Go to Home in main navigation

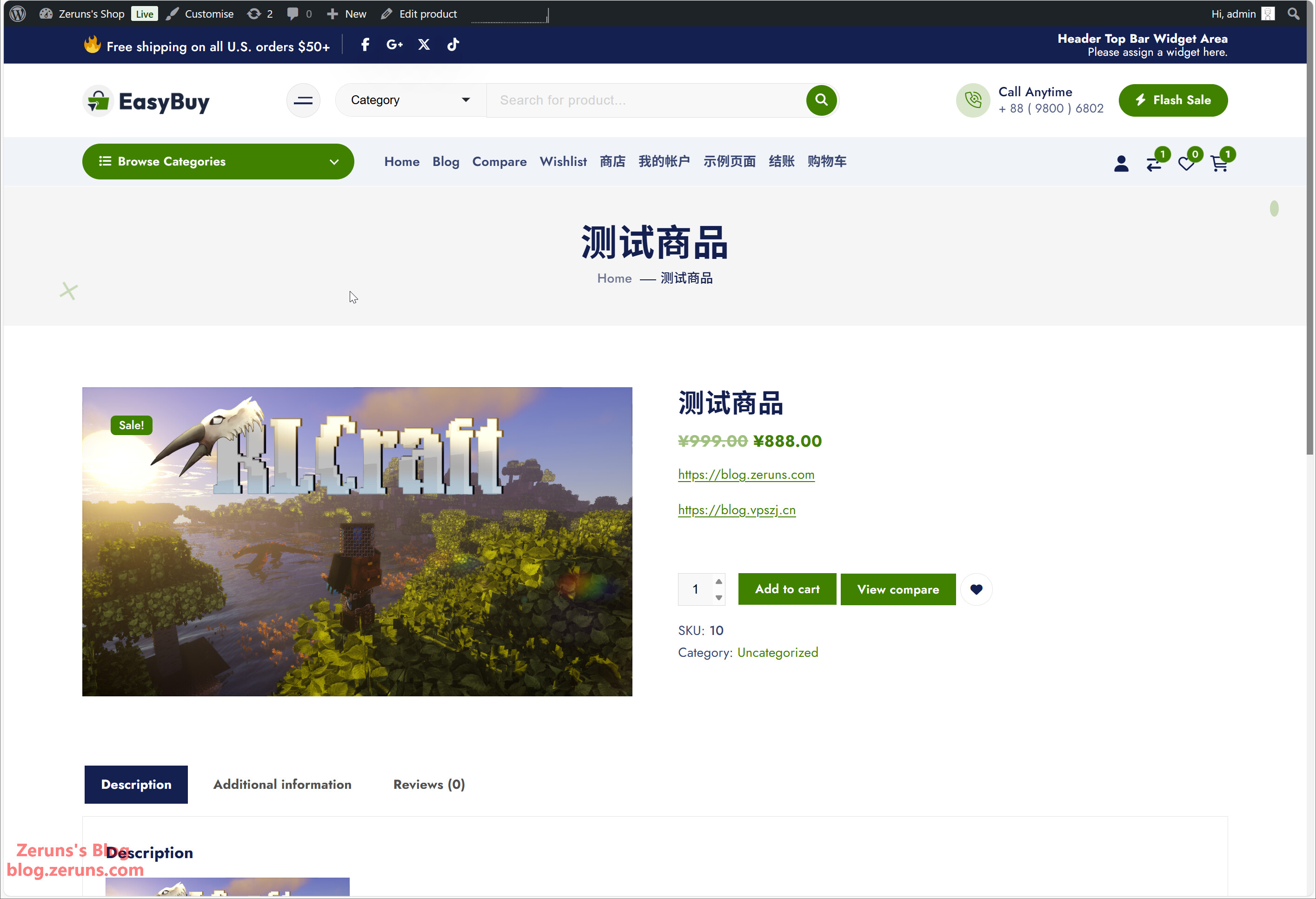pos(401,161)
